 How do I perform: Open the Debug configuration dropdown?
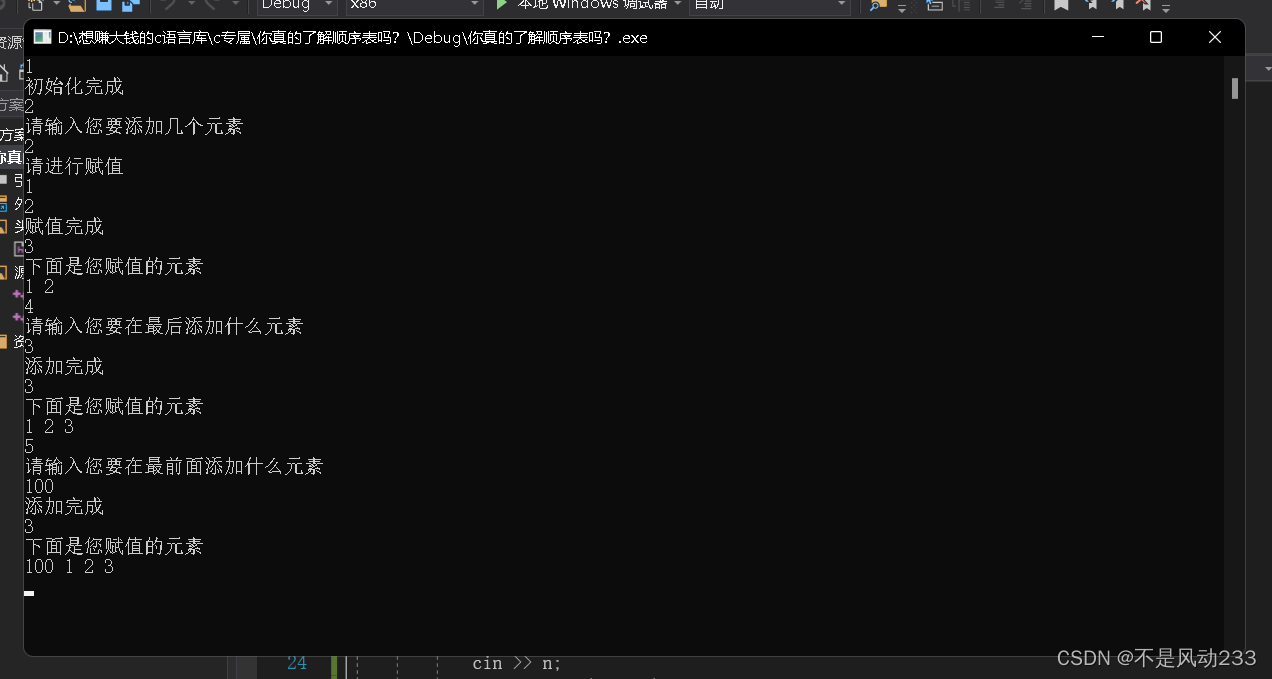tap(297, 5)
